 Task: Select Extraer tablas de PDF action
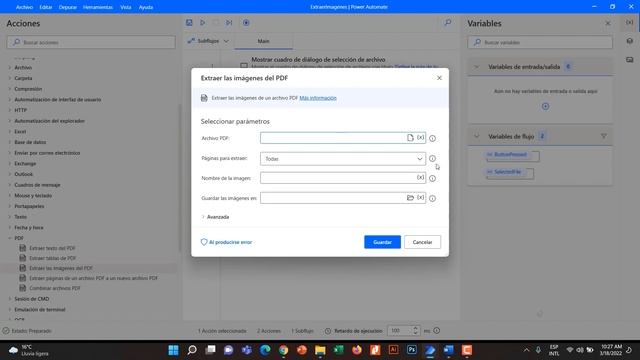pos(53,258)
